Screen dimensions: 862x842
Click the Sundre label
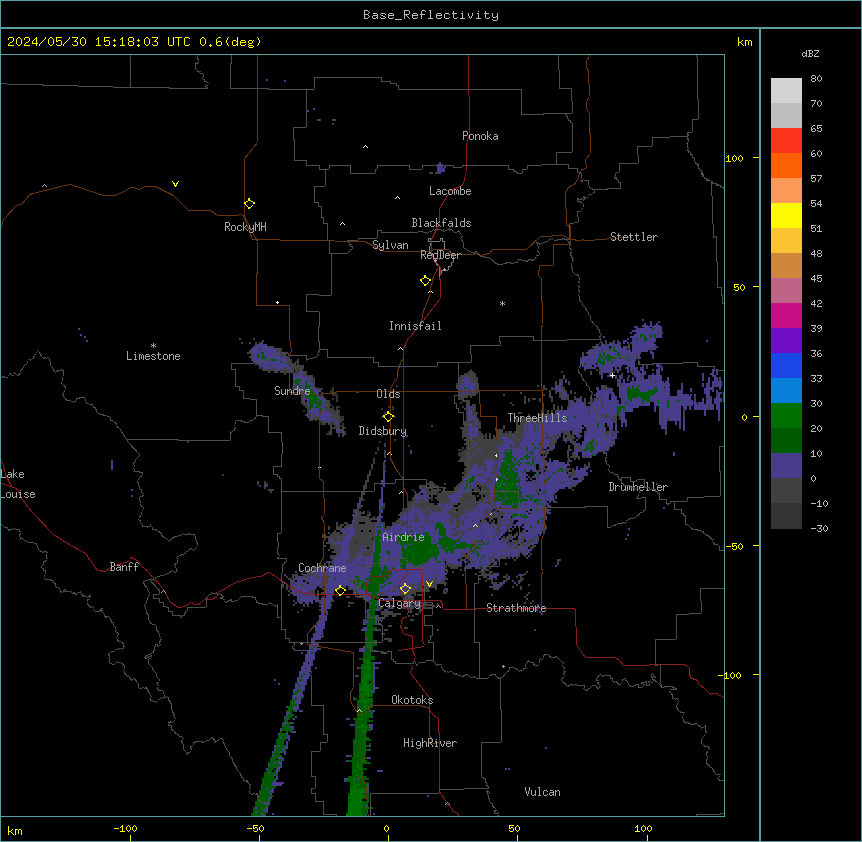point(292,391)
